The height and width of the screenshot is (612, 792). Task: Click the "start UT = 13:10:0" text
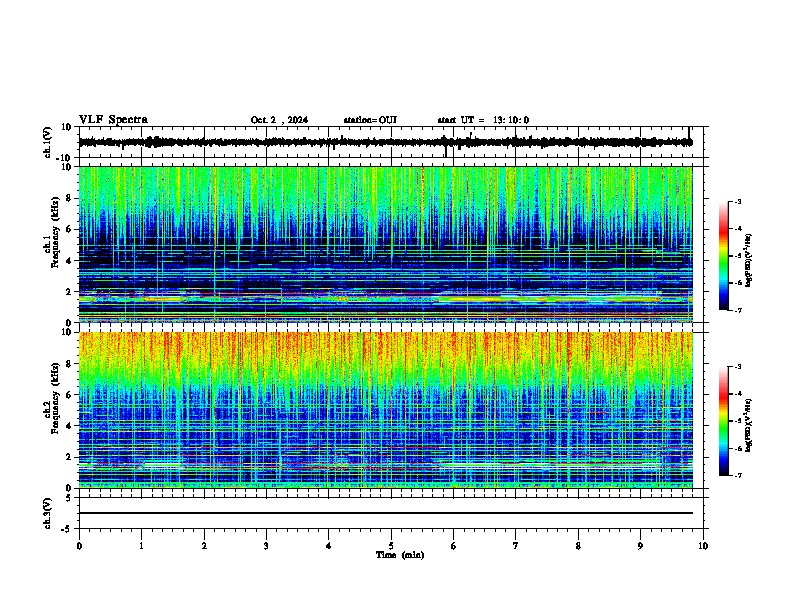click(x=483, y=120)
